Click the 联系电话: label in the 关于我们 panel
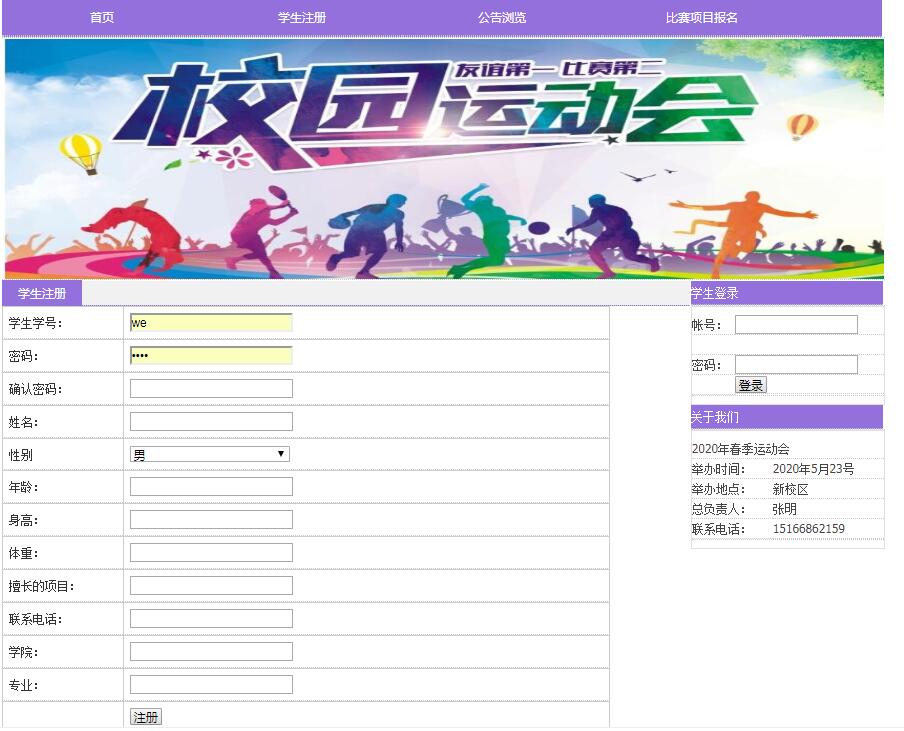Image resolution: width=904 pixels, height=731 pixels. (x=718, y=529)
